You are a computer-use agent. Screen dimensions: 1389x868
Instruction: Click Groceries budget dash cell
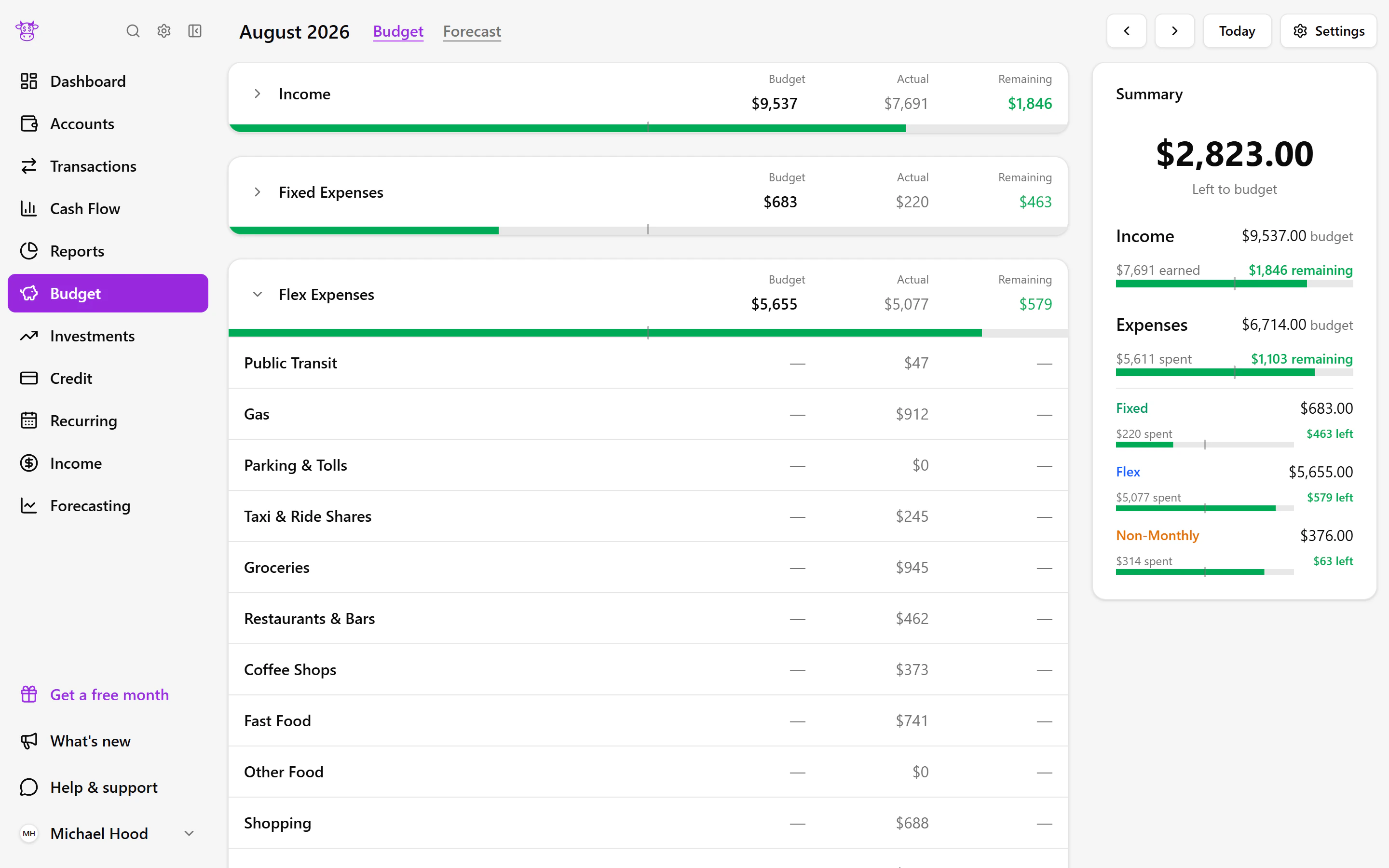[797, 568]
